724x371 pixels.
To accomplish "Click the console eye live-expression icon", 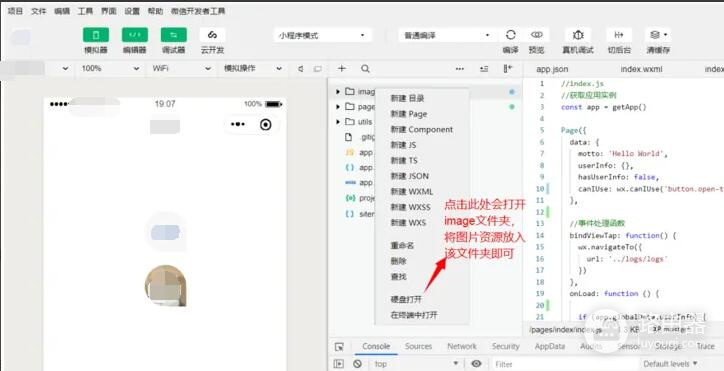I will 477,364.
